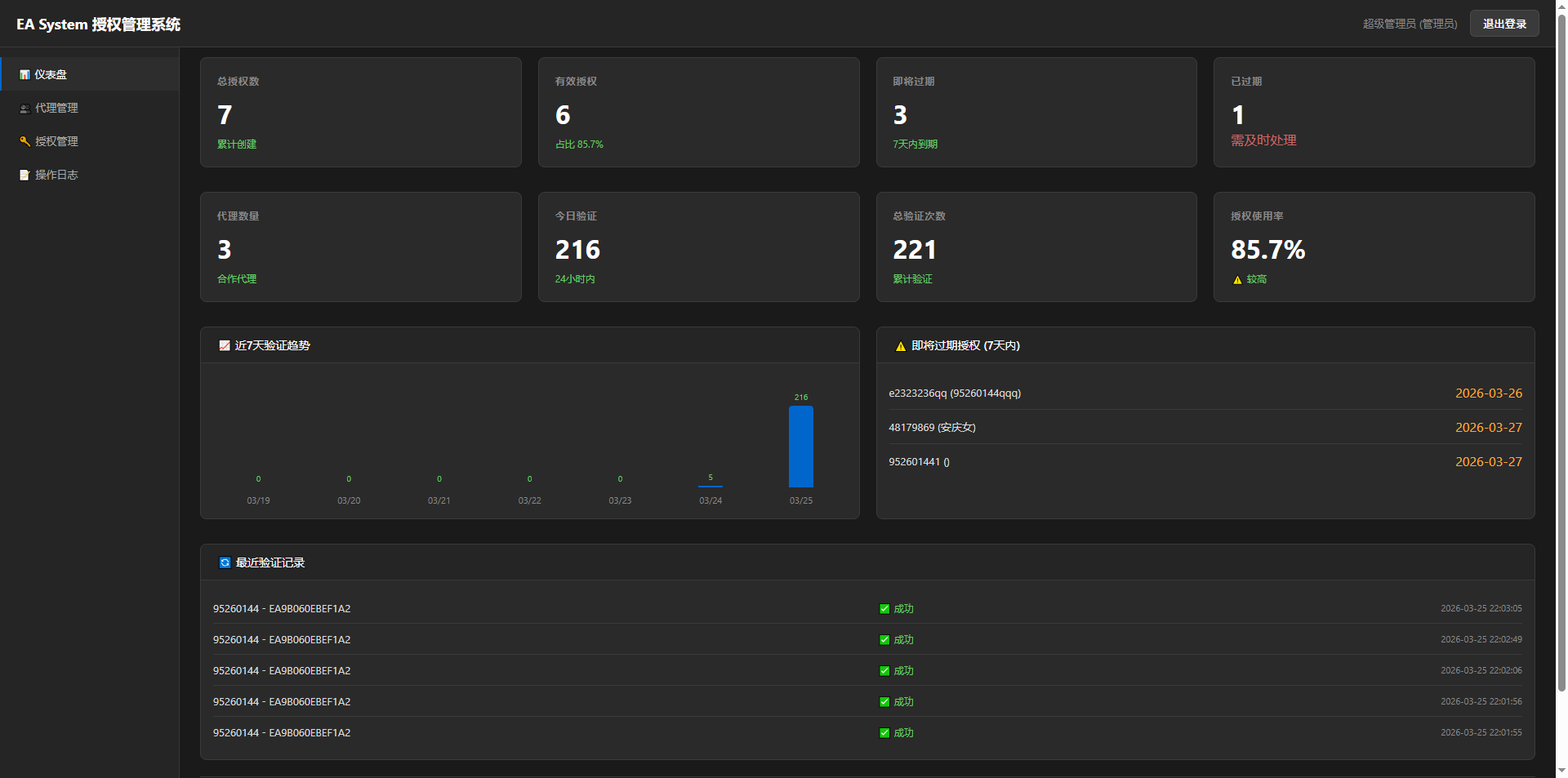Click the 216 label above the 03/25 bar

(801, 398)
